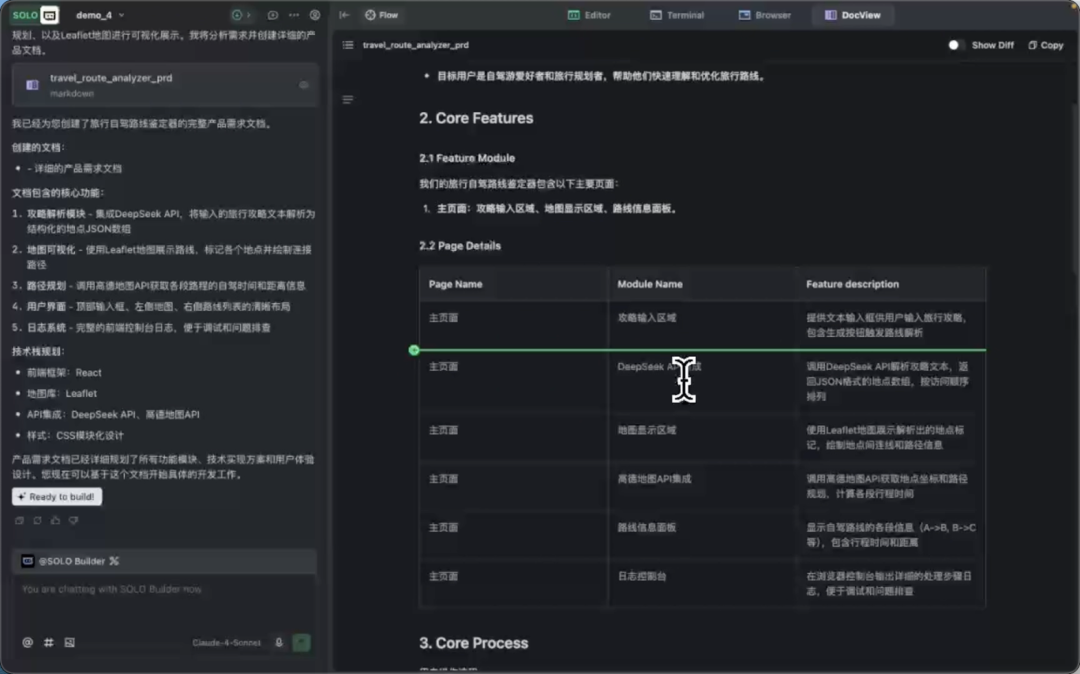The width and height of the screenshot is (1080, 674).
Task: Attach an image using the picture icon
Action: (x=69, y=642)
